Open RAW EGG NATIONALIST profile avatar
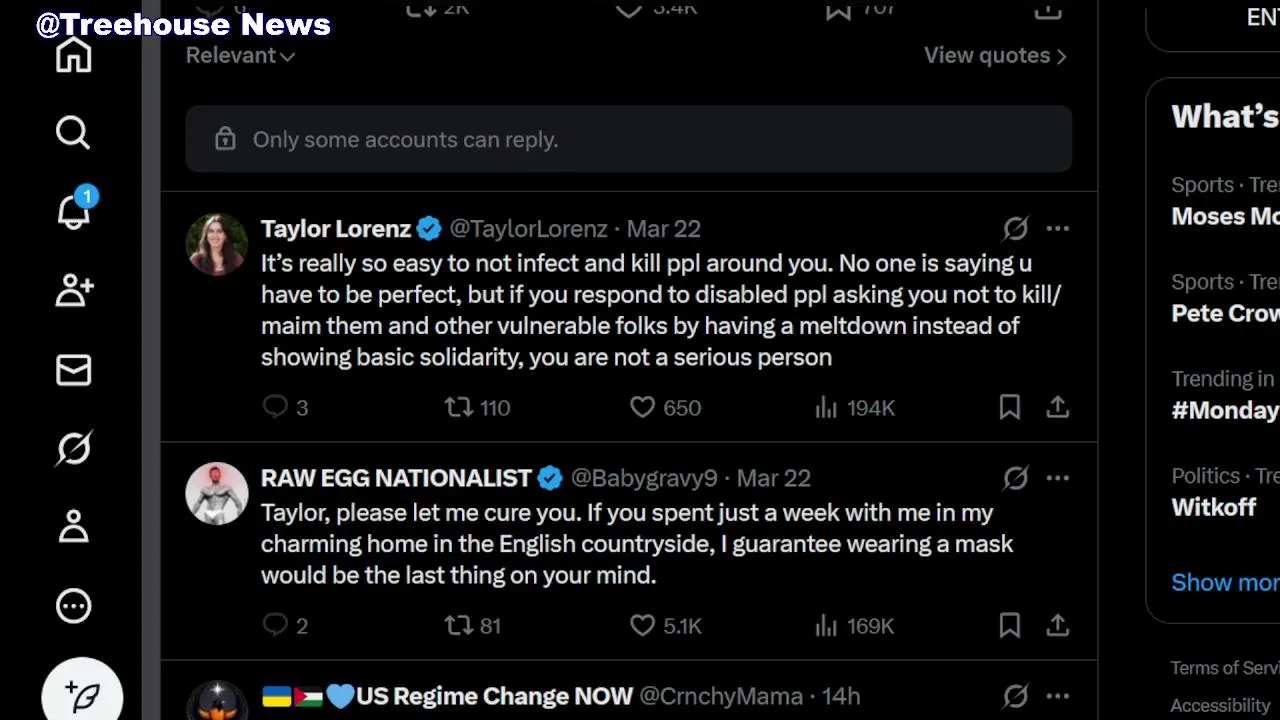The height and width of the screenshot is (720, 1280). click(x=216, y=493)
